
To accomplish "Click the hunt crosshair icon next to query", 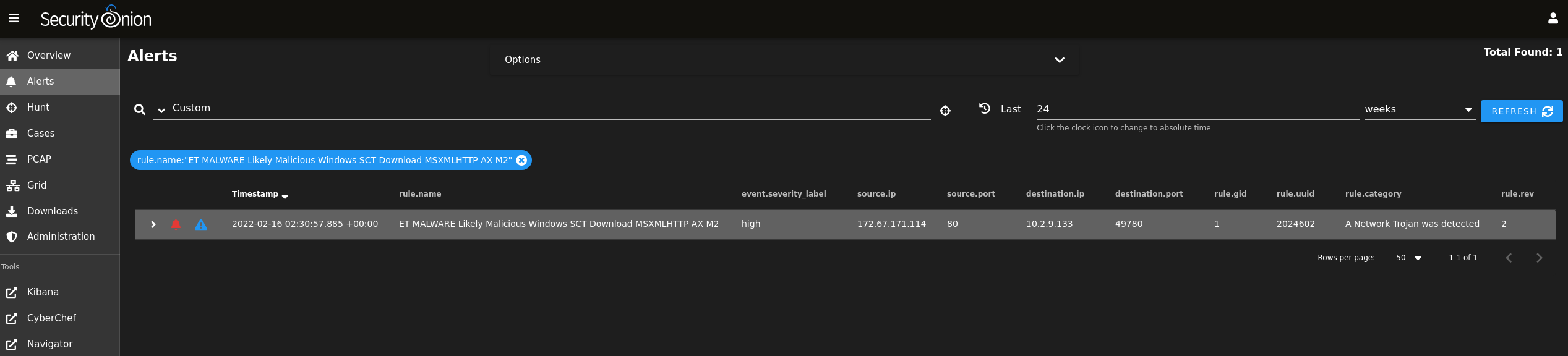I will click(x=945, y=111).
